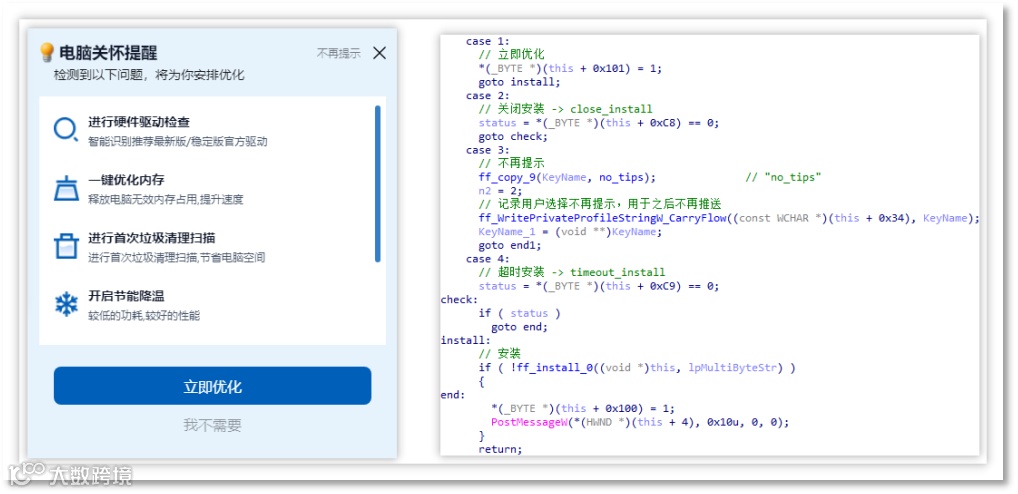This screenshot has height=494, width=1018.
Task: Click description 释放电脑无效内存占用,提升速度
Action: tap(166, 199)
